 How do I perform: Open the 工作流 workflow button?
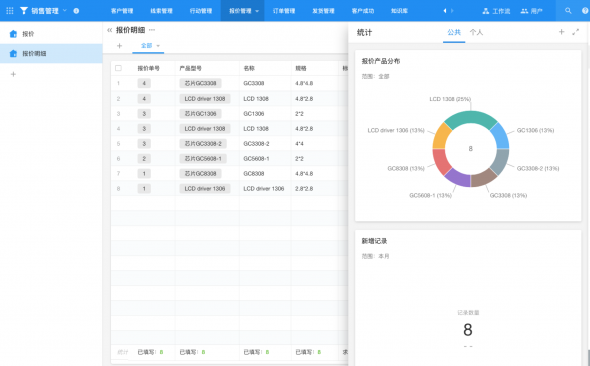[496, 11]
